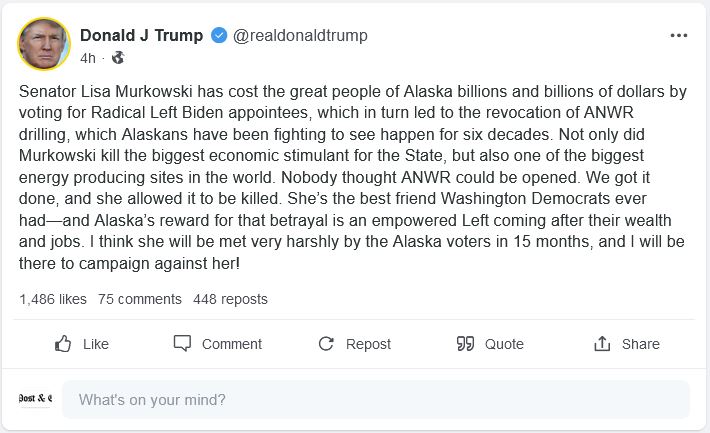
Task: View the 1,486 likes list
Action: [x=53, y=299]
